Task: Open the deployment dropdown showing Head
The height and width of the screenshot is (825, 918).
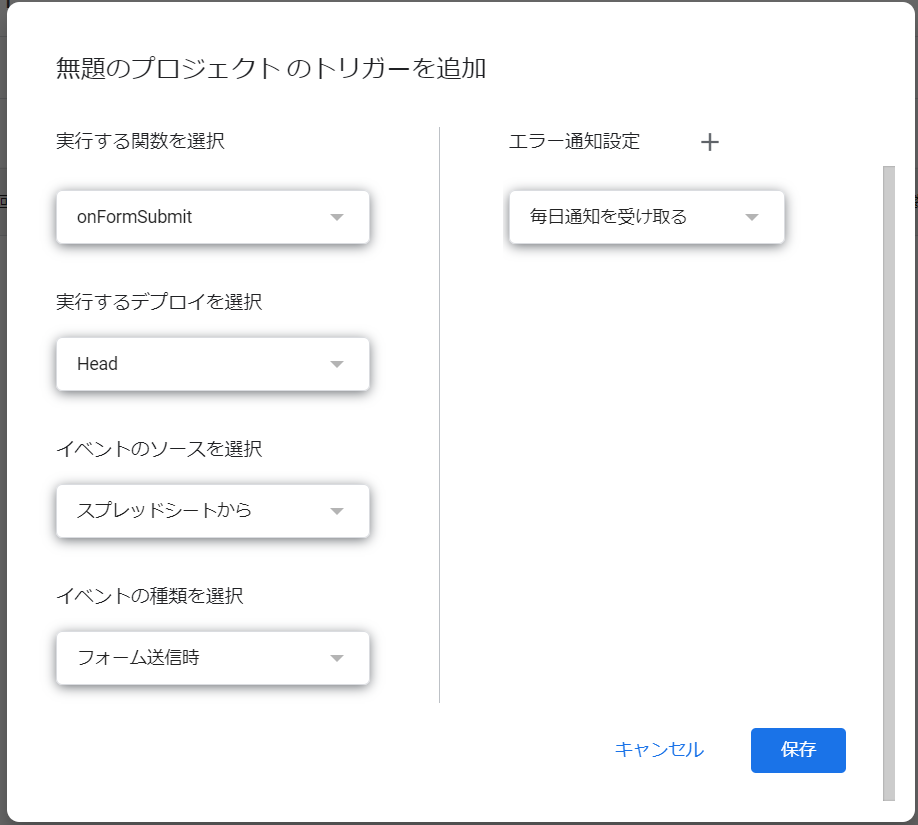Action: (x=212, y=364)
